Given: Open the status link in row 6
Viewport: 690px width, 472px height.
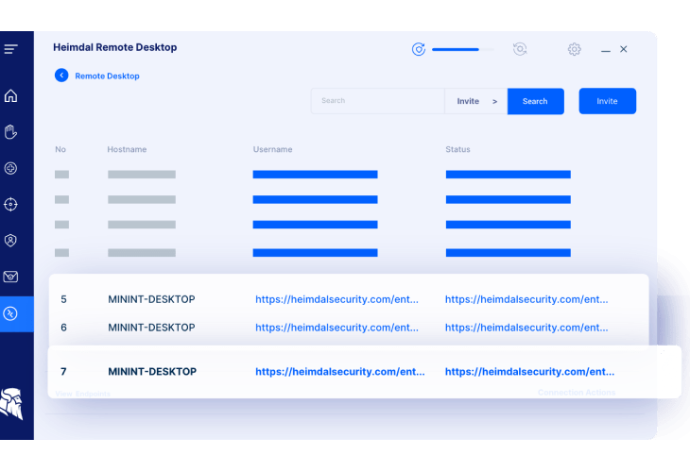Looking at the screenshot, I should click(526, 328).
